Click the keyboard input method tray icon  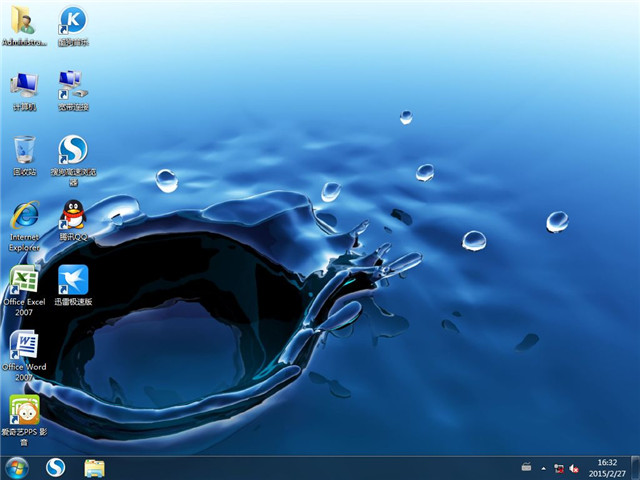[526, 468]
